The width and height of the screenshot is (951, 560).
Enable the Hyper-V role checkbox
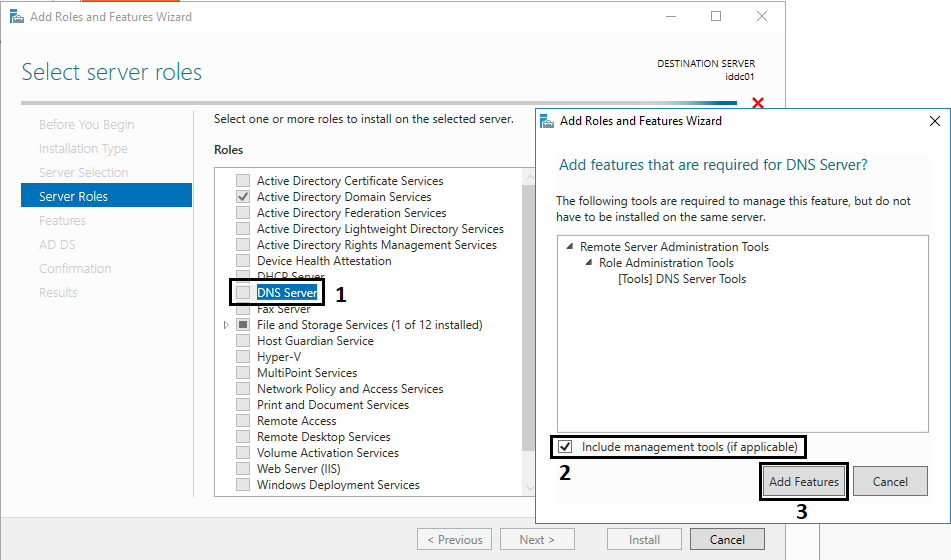click(243, 357)
